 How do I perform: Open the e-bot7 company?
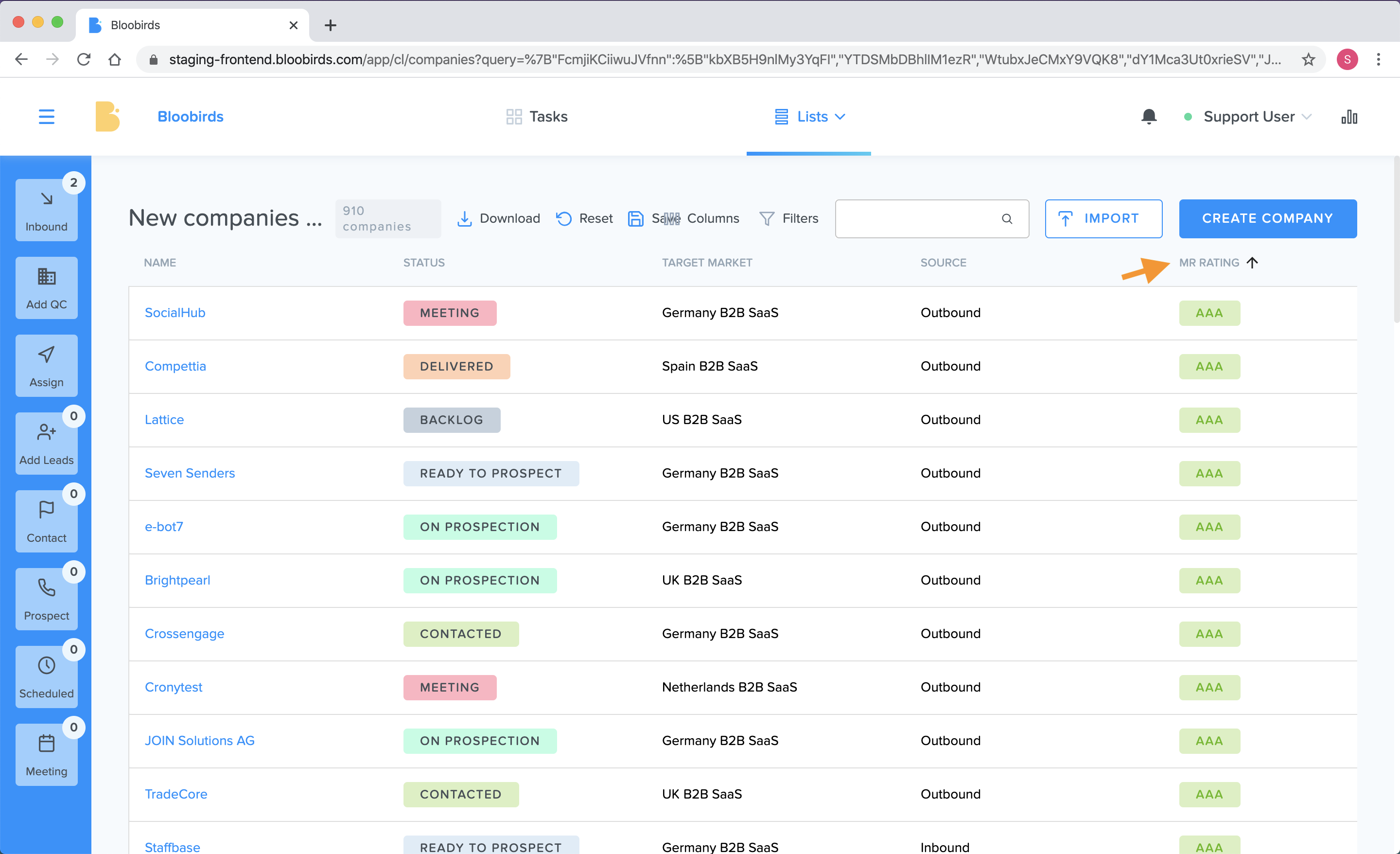(x=164, y=527)
